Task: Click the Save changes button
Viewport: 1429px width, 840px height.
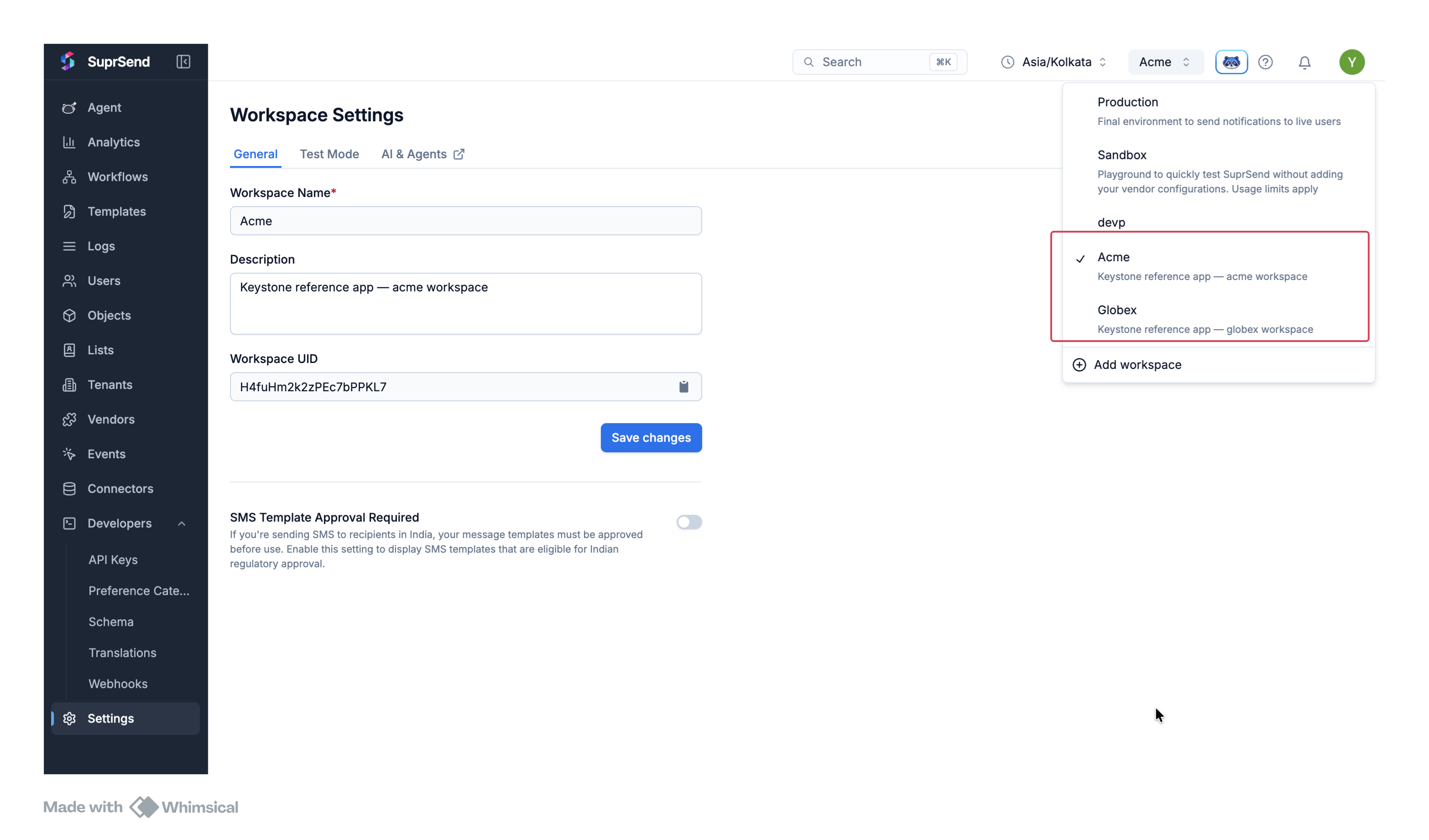Action: tap(651, 437)
